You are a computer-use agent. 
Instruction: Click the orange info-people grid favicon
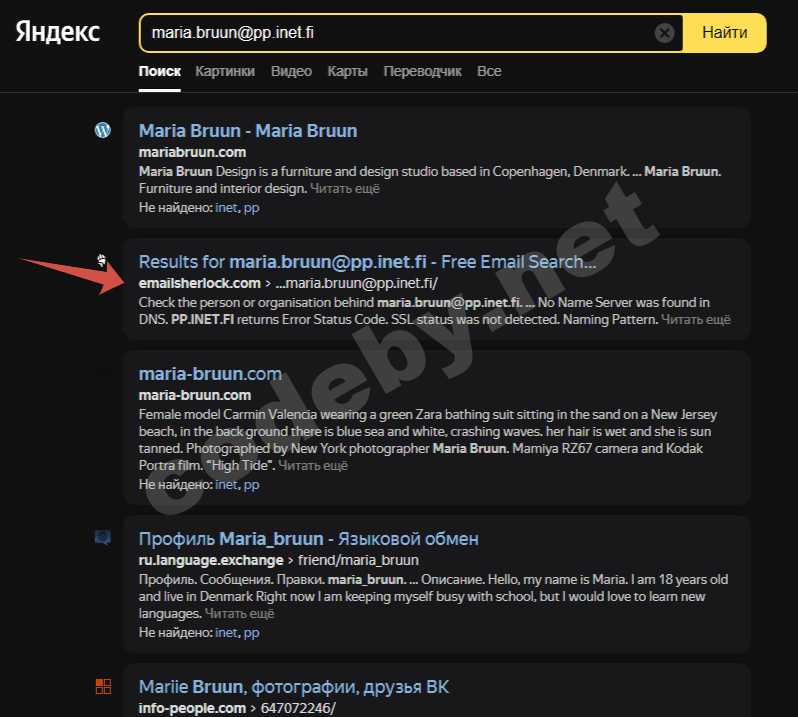(x=103, y=686)
